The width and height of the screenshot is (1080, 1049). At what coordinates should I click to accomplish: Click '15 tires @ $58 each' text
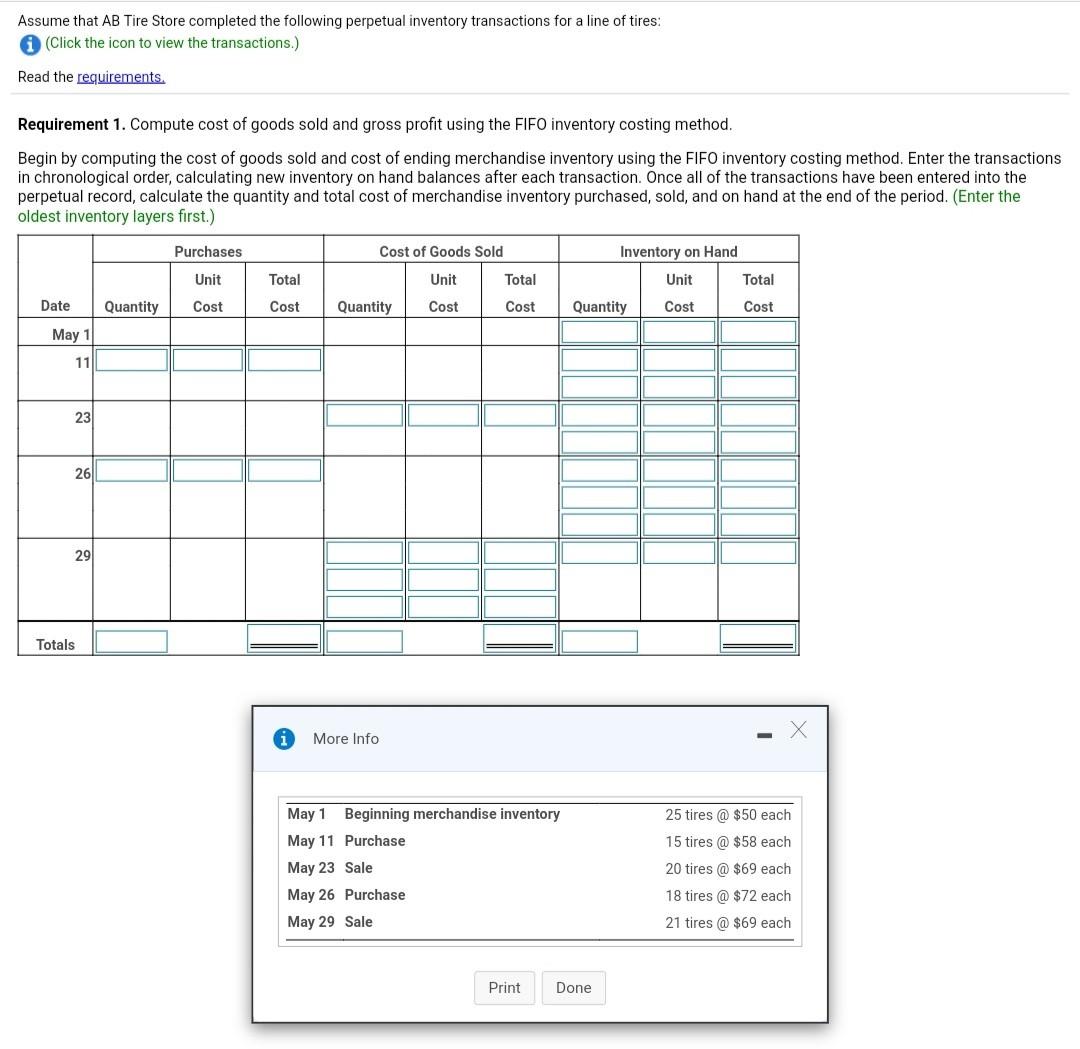point(728,842)
